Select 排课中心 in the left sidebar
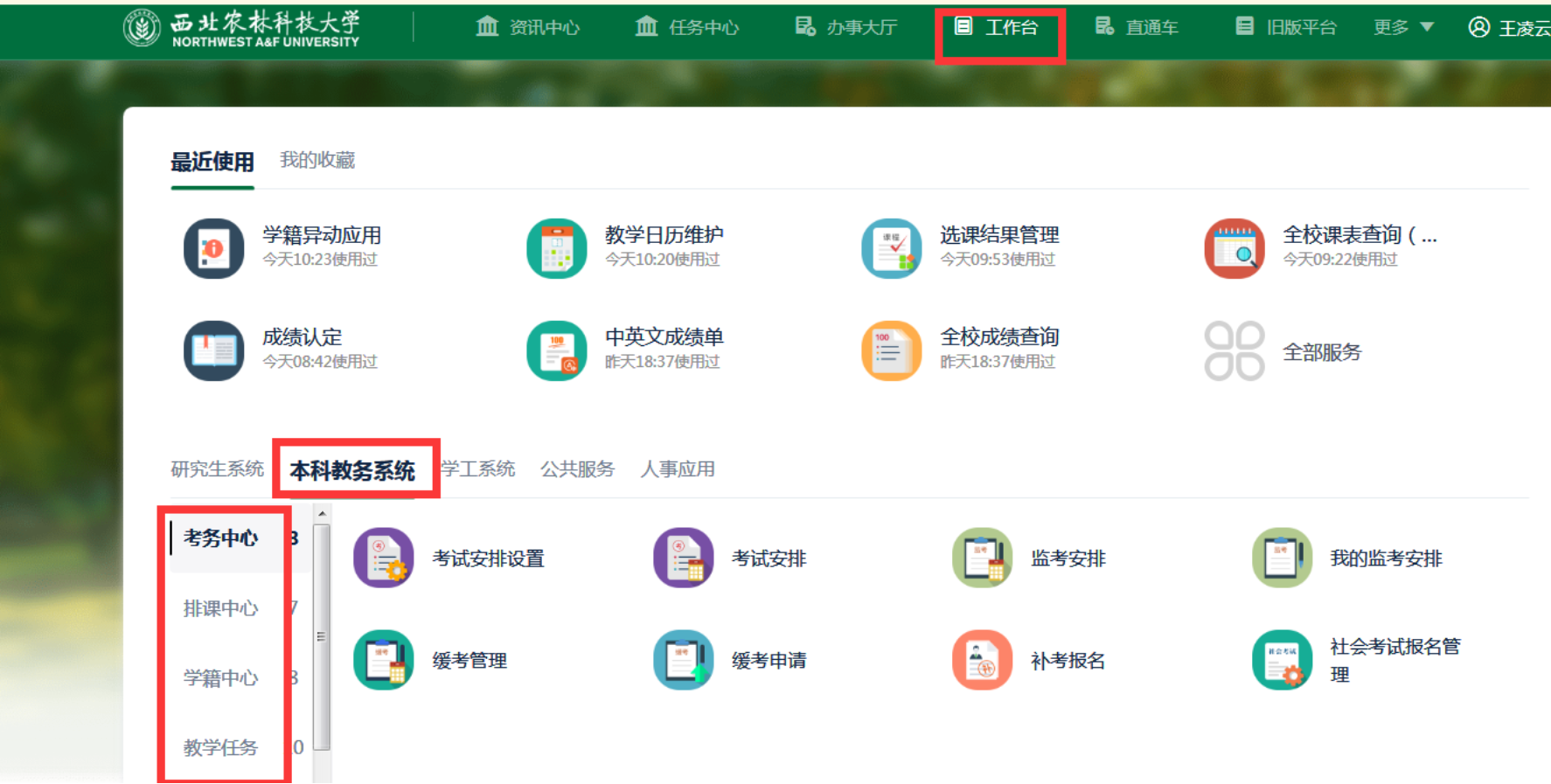 (x=220, y=608)
